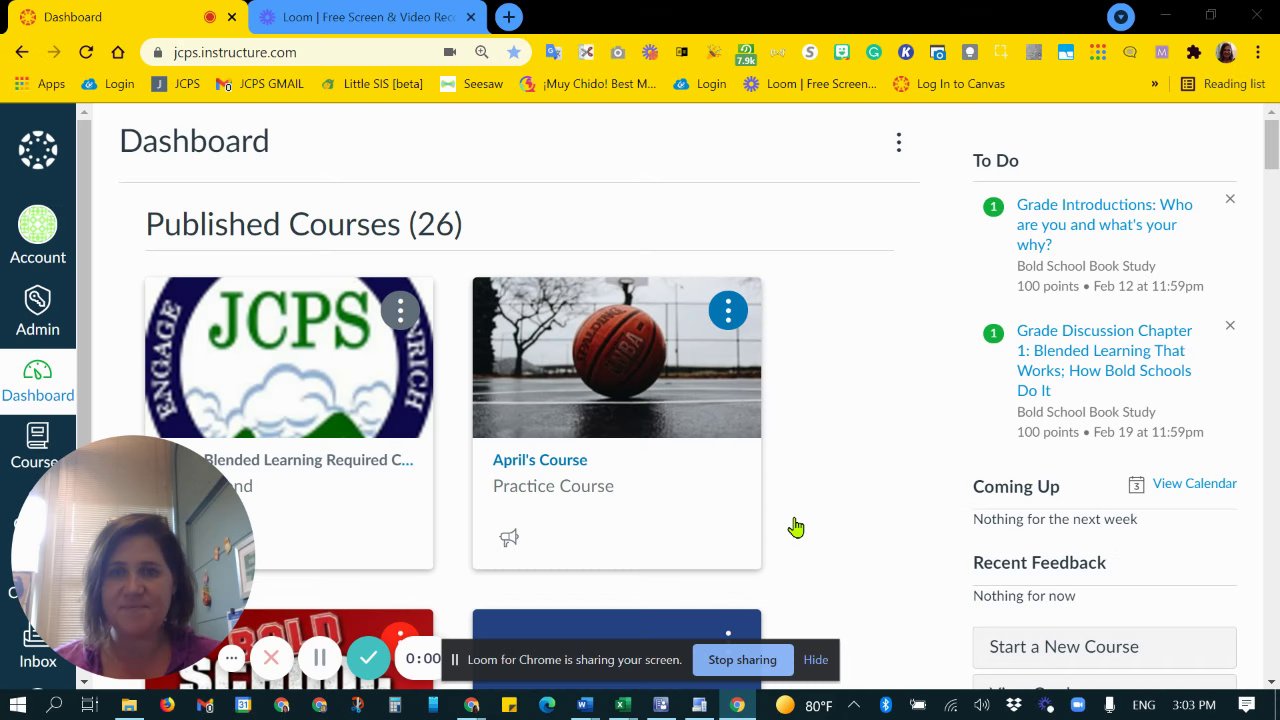Show hidden system tray icons

click(854, 705)
